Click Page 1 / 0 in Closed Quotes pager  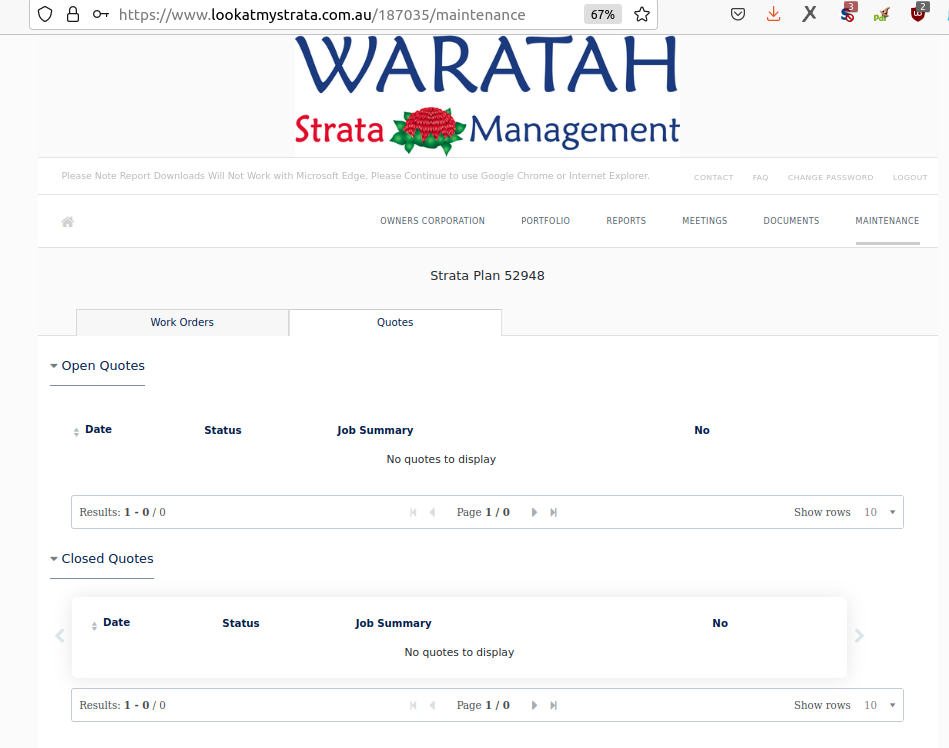[483, 706]
